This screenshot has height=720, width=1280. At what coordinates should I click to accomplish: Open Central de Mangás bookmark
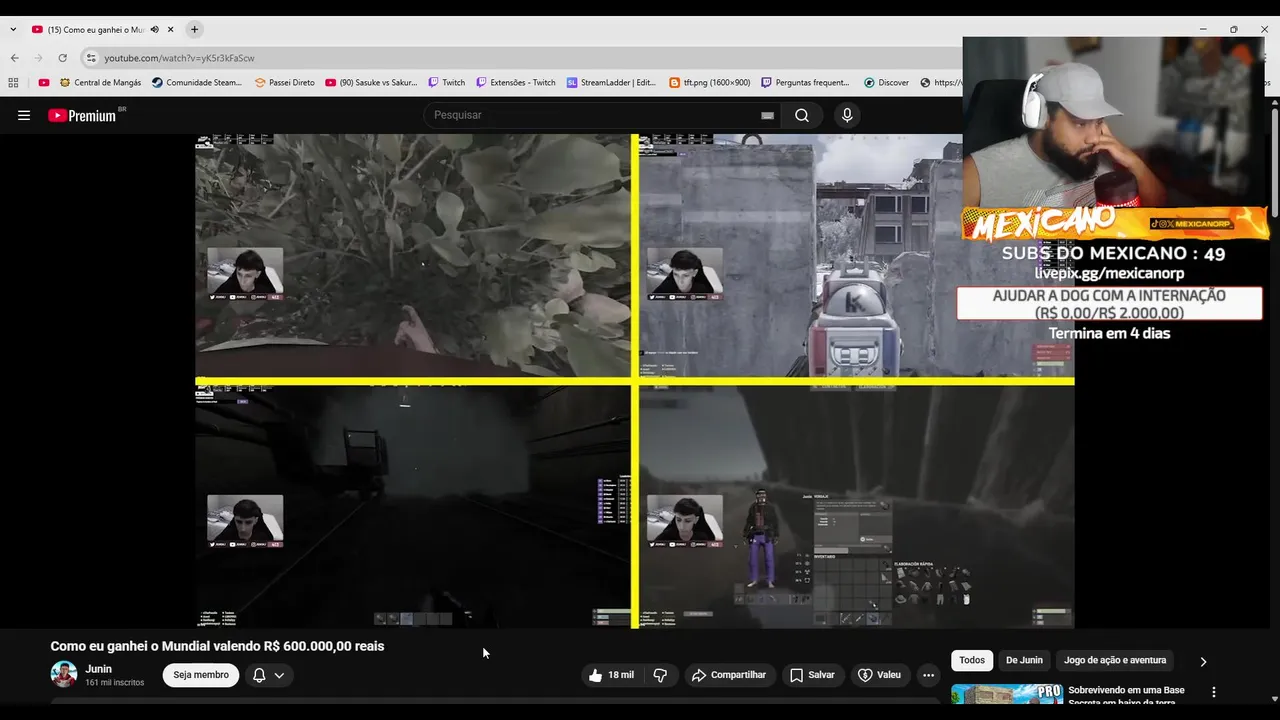(100, 83)
